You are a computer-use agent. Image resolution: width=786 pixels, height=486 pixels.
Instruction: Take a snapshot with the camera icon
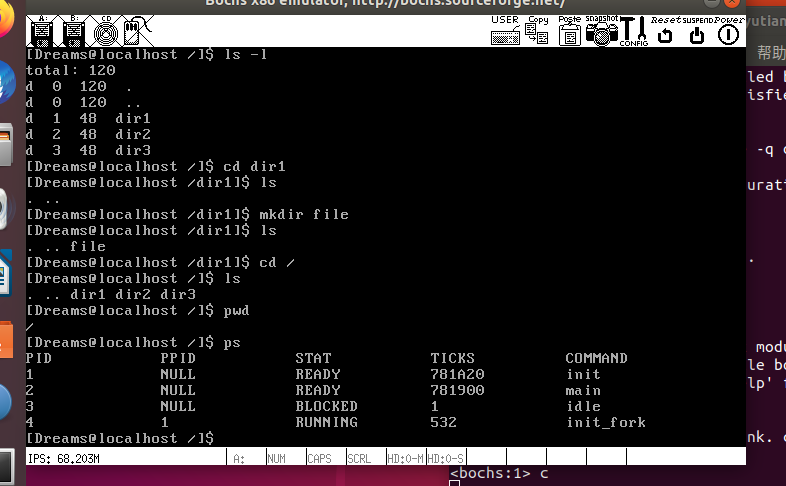[602, 31]
